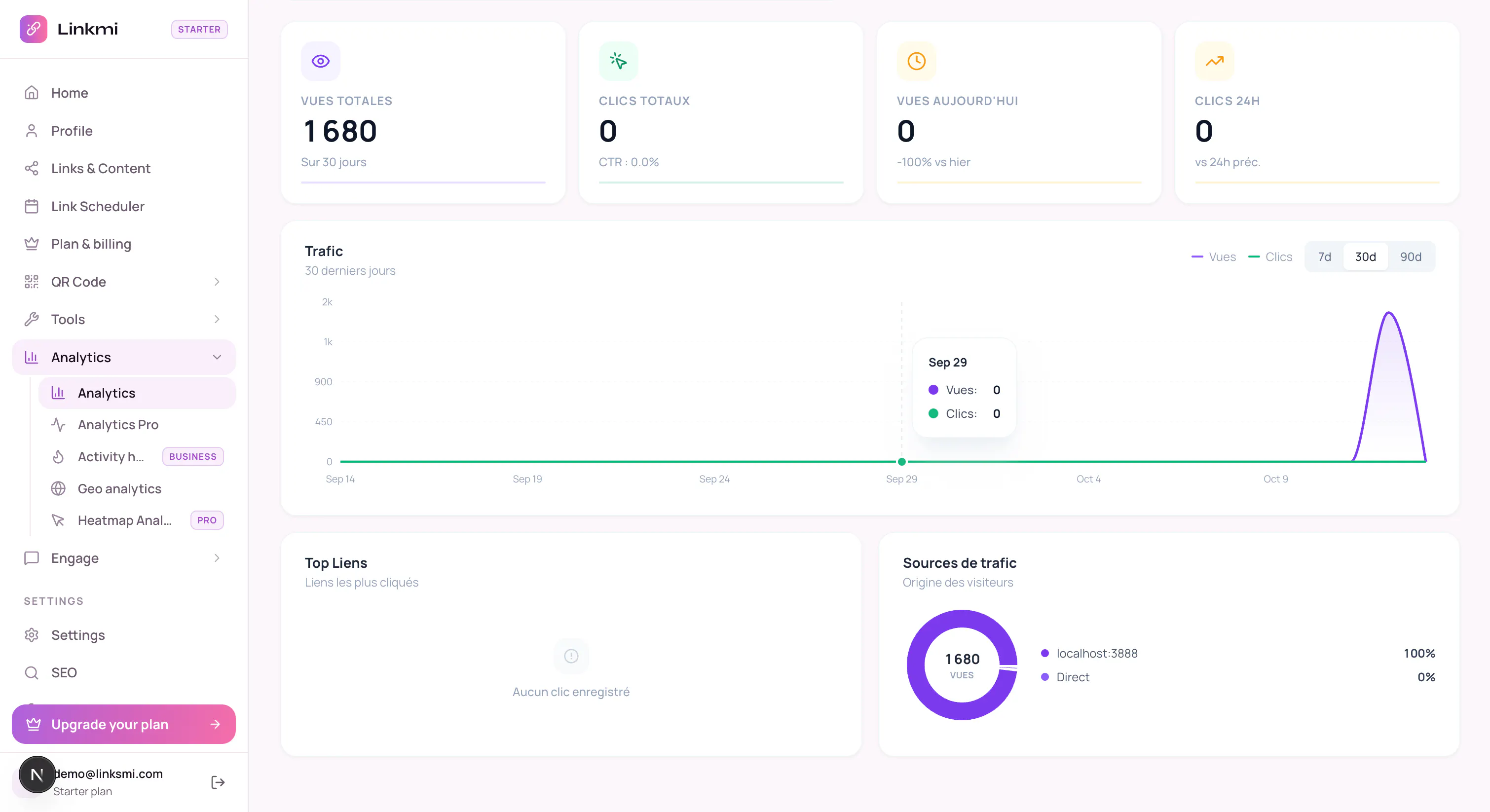
Task: Click the QR Code icon
Action: [31, 282]
